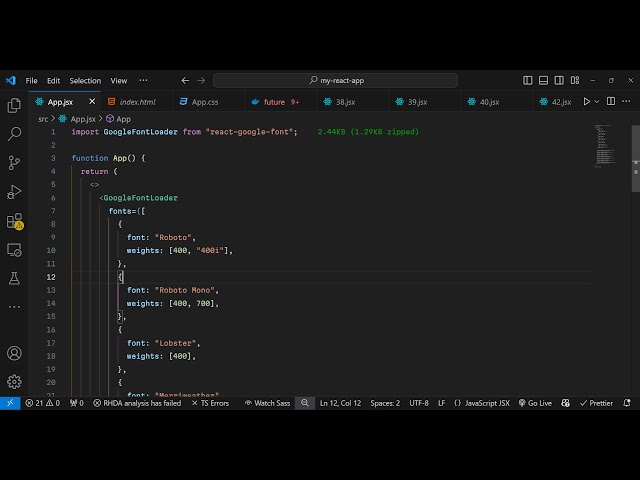Open the Extensions view icon
Image resolution: width=640 pixels, height=480 pixels.
[x=14, y=220]
